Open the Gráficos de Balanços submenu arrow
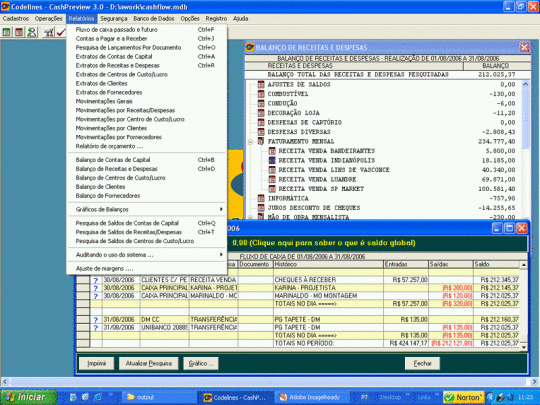The width and height of the screenshot is (540, 405). click(221, 209)
